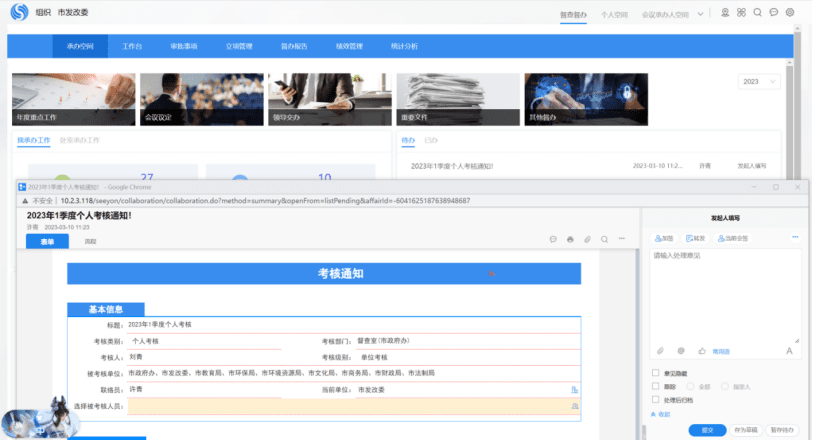Open the 年度重点工作 image card
Screen dimensions: 813x440
(74, 100)
